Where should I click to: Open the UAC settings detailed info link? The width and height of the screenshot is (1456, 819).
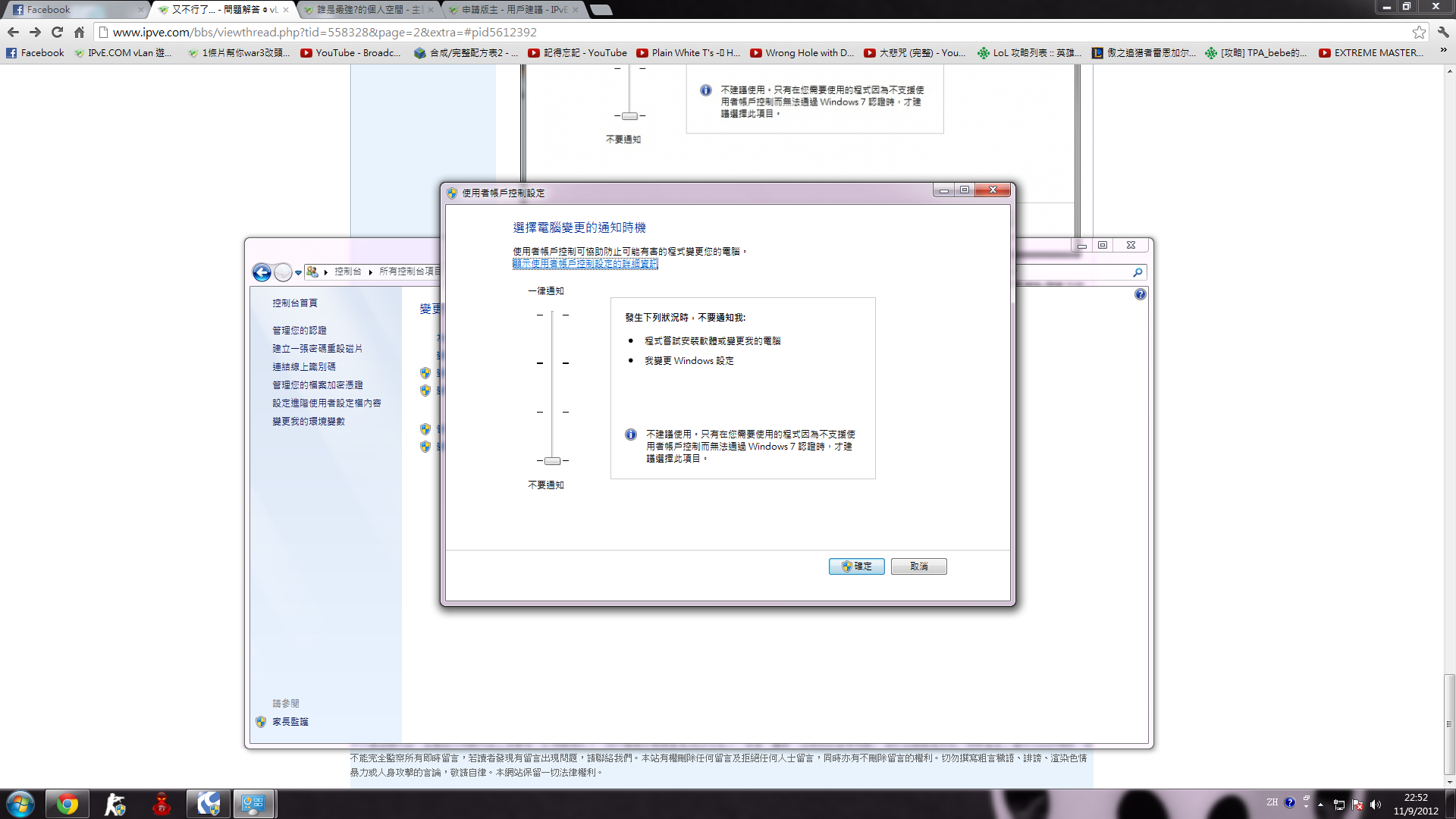[585, 264]
